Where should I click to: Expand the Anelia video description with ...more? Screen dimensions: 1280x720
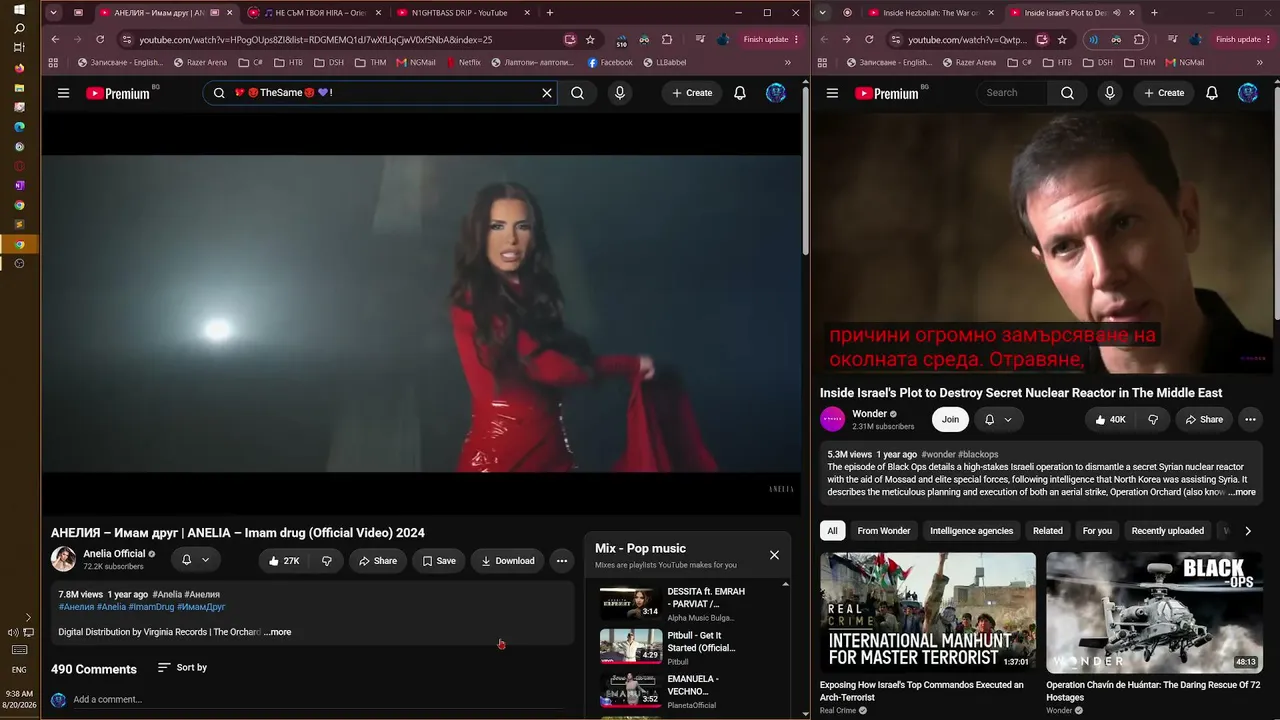click(x=278, y=632)
